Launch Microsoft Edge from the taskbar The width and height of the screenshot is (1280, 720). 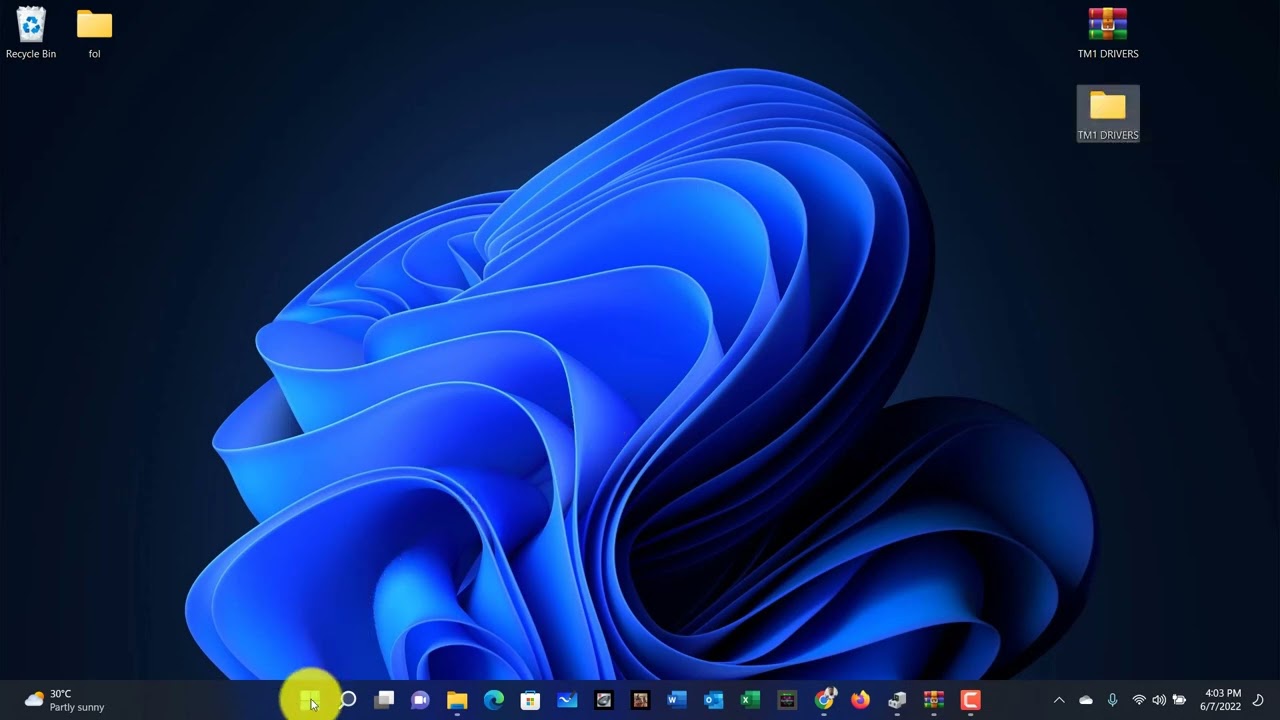pyautogui.click(x=494, y=700)
